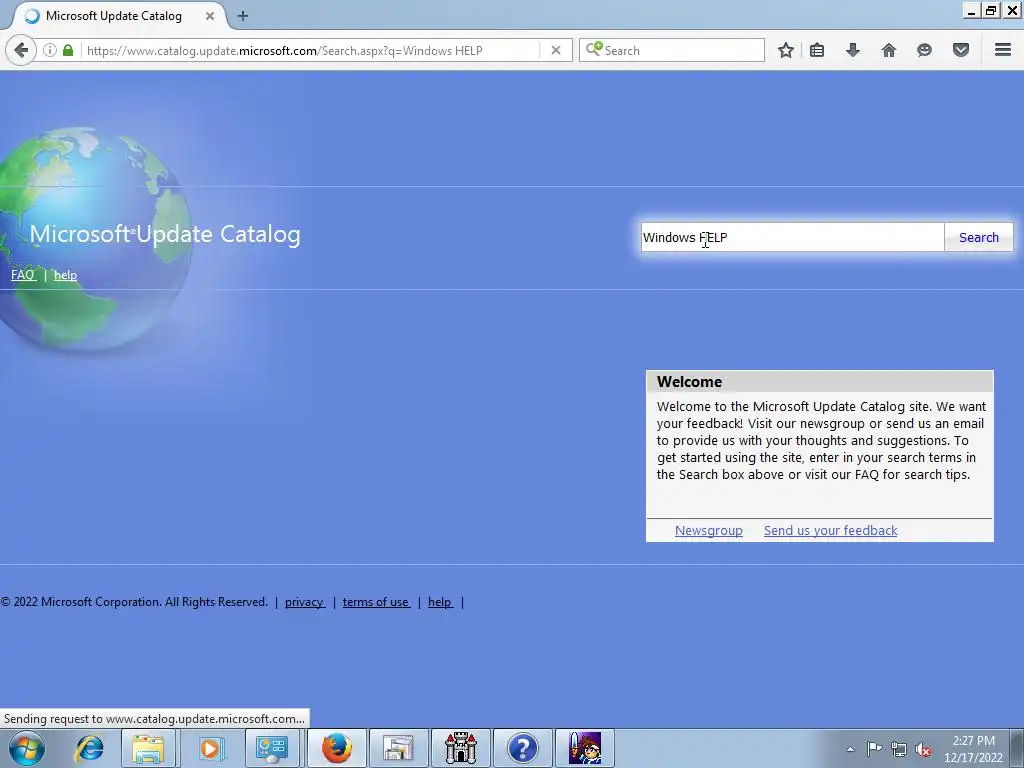Screen dimensions: 1024x768
Task: Open the Newsgroup link
Action: pos(709,530)
